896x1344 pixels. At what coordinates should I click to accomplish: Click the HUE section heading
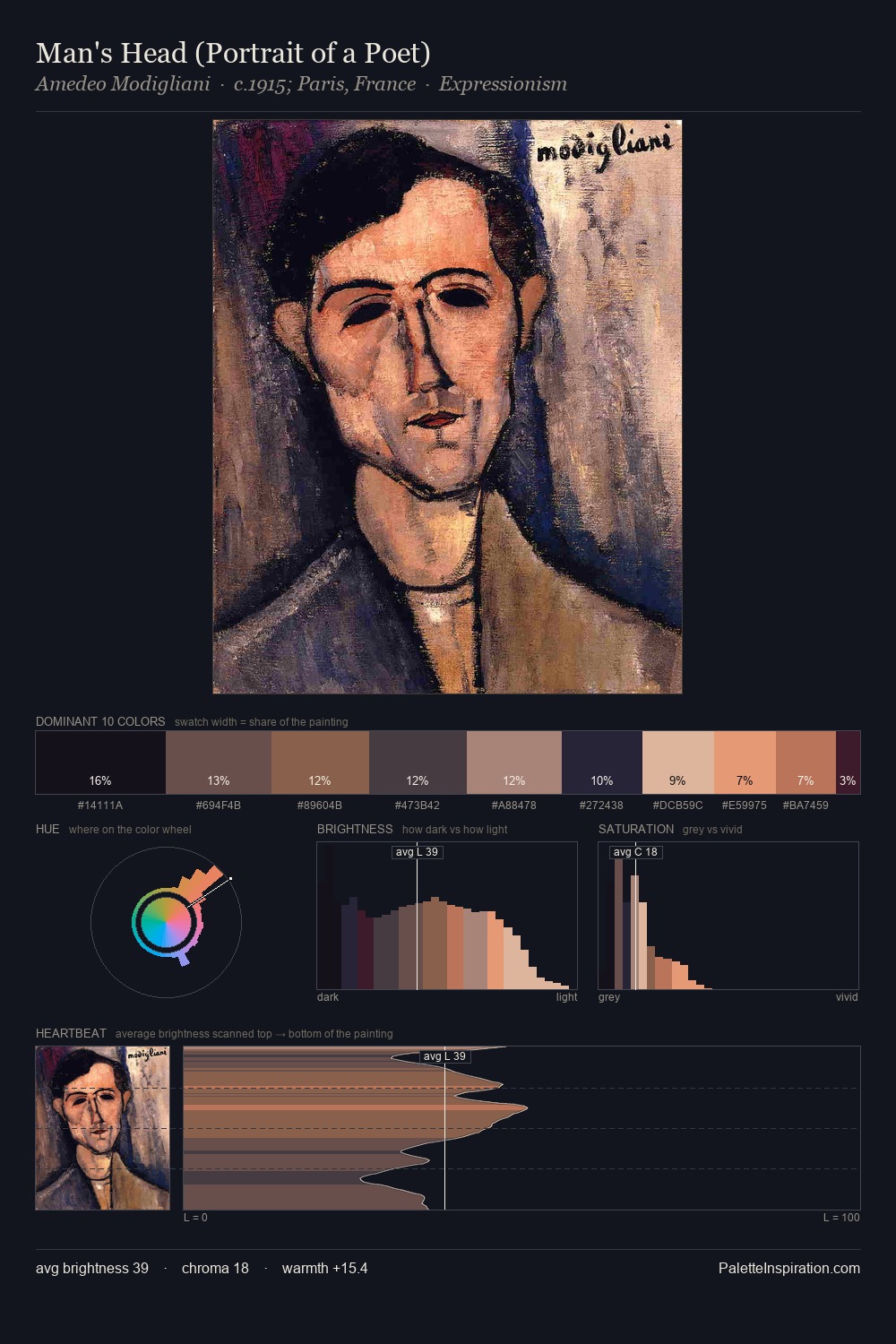point(47,829)
